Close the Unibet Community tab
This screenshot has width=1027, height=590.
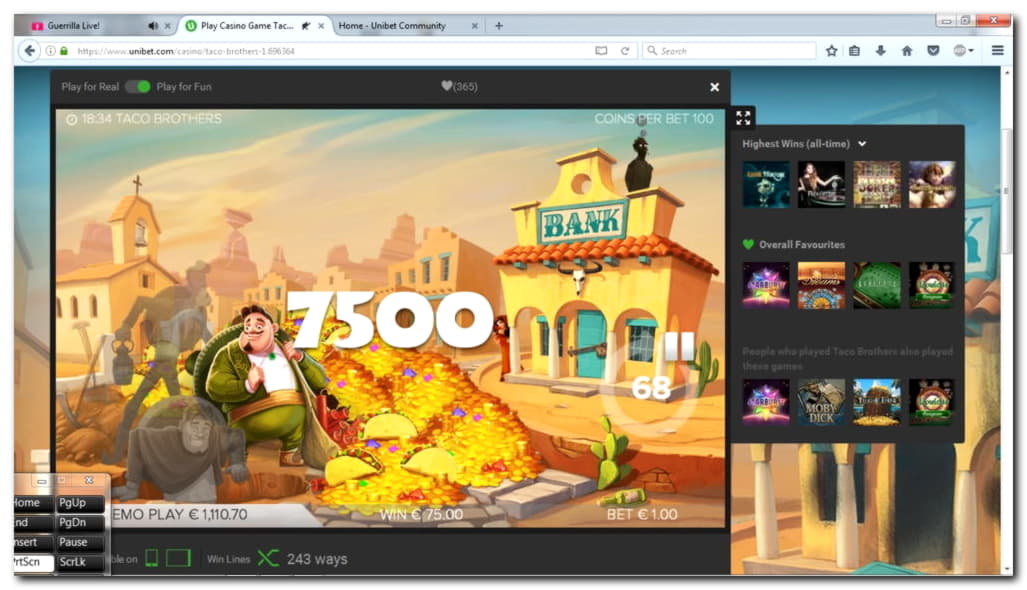[474, 26]
